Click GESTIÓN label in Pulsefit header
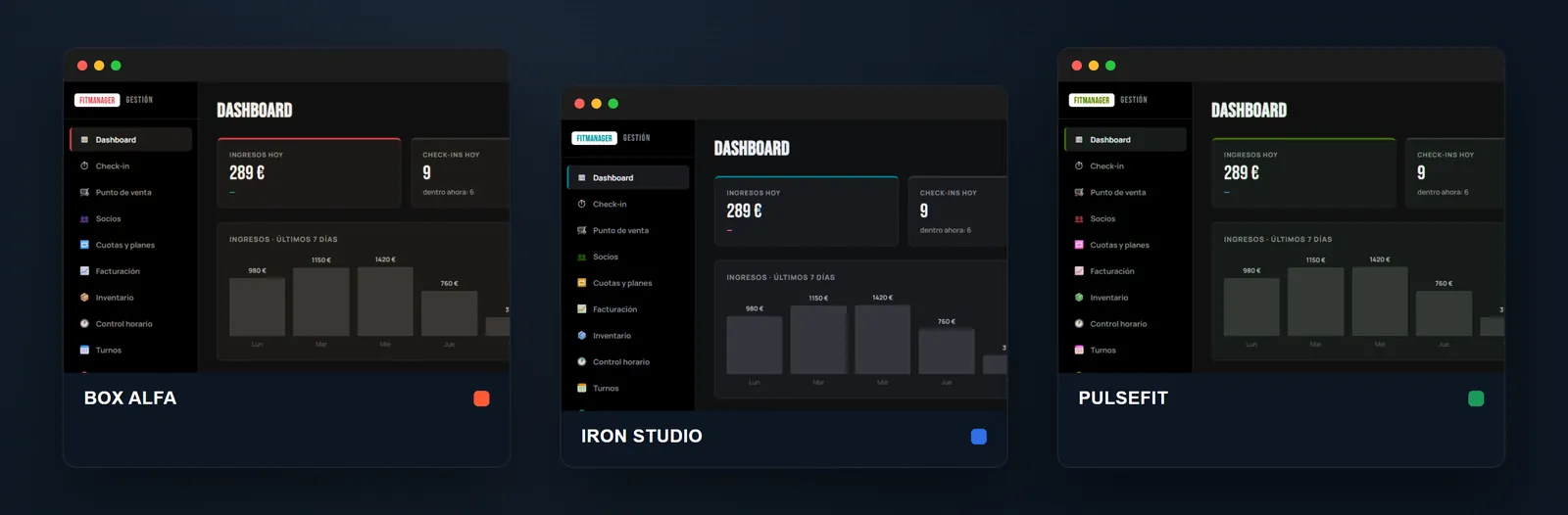The width and height of the screenshot is (1568, 515). 1134,100
